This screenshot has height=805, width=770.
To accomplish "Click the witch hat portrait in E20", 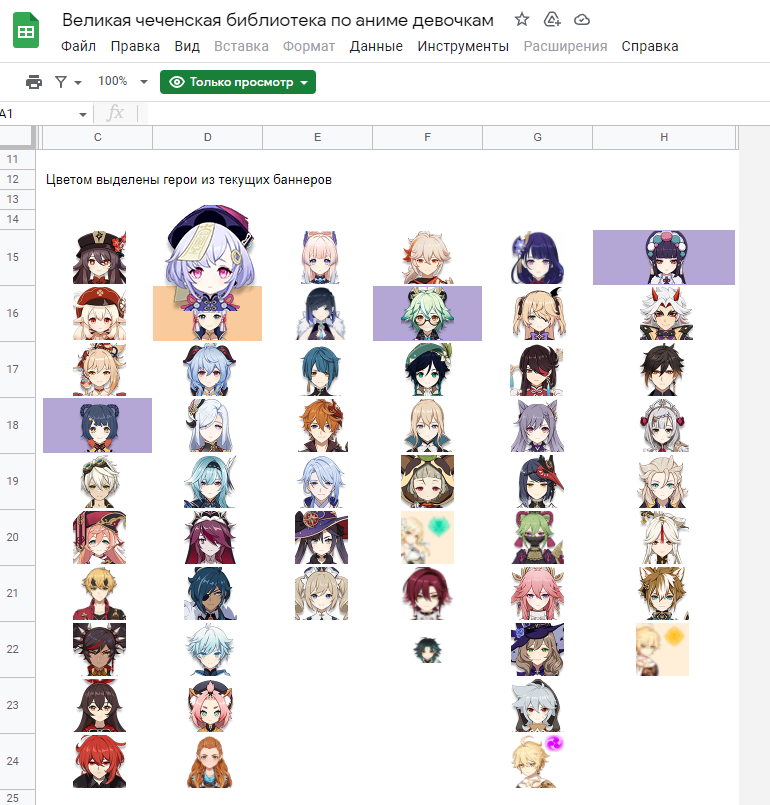I will (321, 537).
